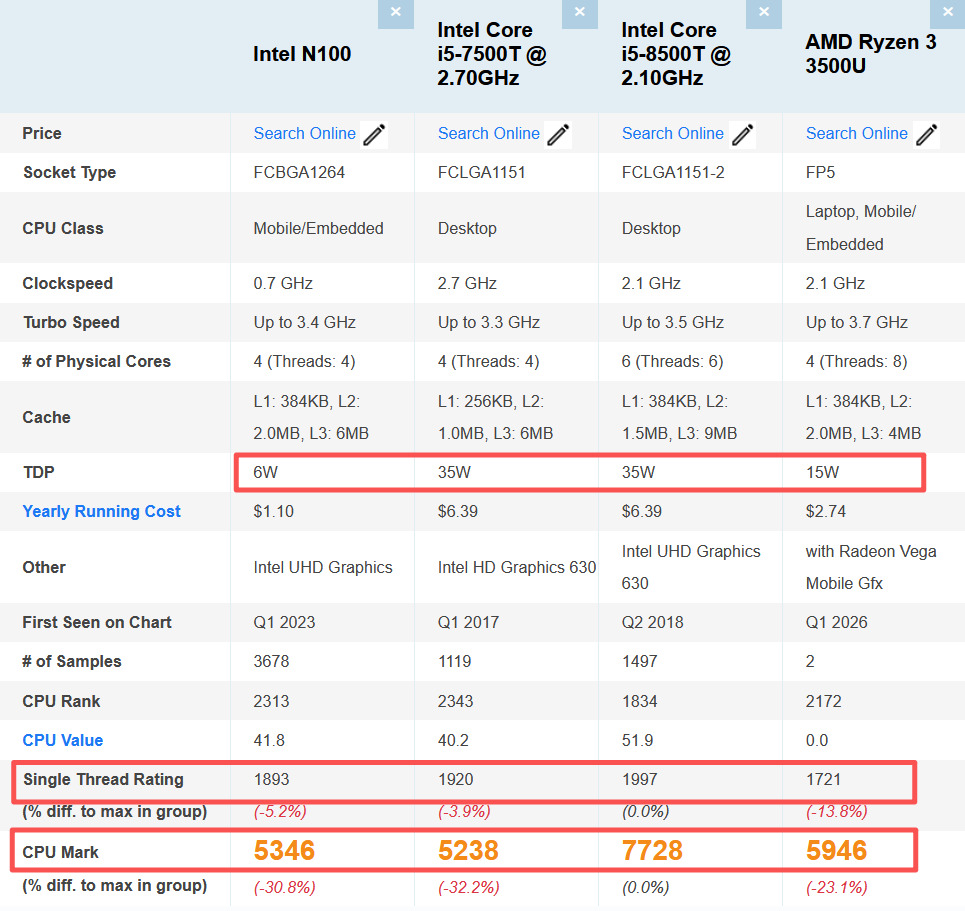Click the FP5 socket type cell
Image resolution: width=965 pixels, height=911 pixels.
(x=820, y=172)
